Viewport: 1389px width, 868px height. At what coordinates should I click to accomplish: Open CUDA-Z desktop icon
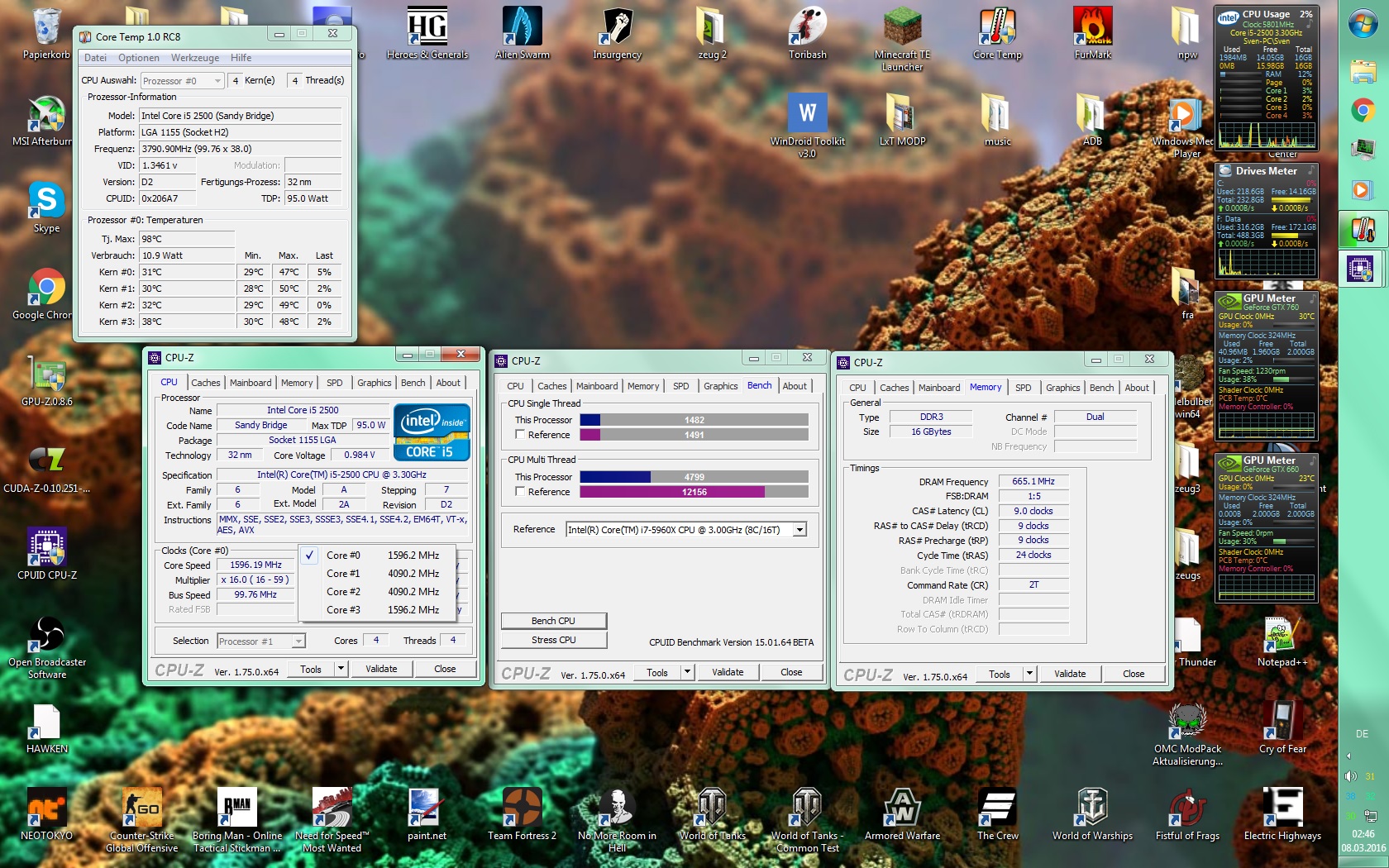coord(46,468)
